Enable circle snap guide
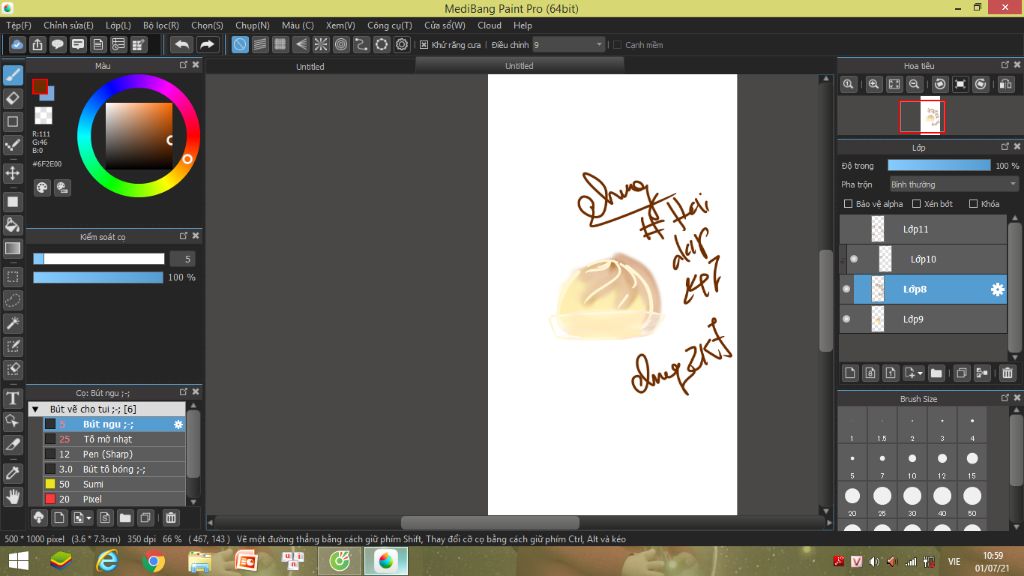The width and height of the screenshot is (1024, 576). click(341, 44)
